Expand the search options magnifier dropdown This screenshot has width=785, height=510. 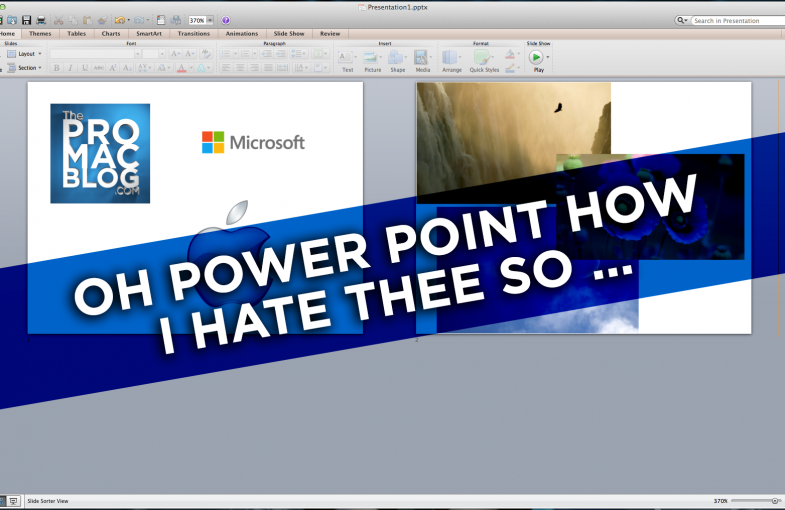pos(682,21)
